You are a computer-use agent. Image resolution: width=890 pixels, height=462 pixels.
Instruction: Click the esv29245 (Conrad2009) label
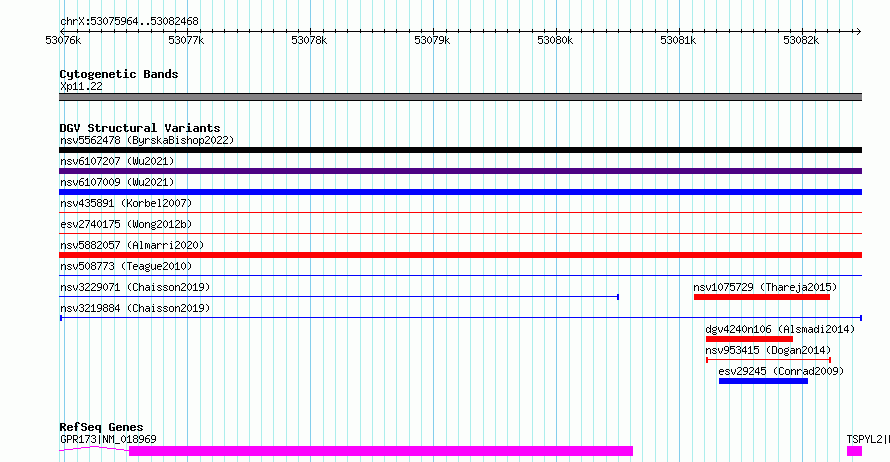(x=781, y=371)
